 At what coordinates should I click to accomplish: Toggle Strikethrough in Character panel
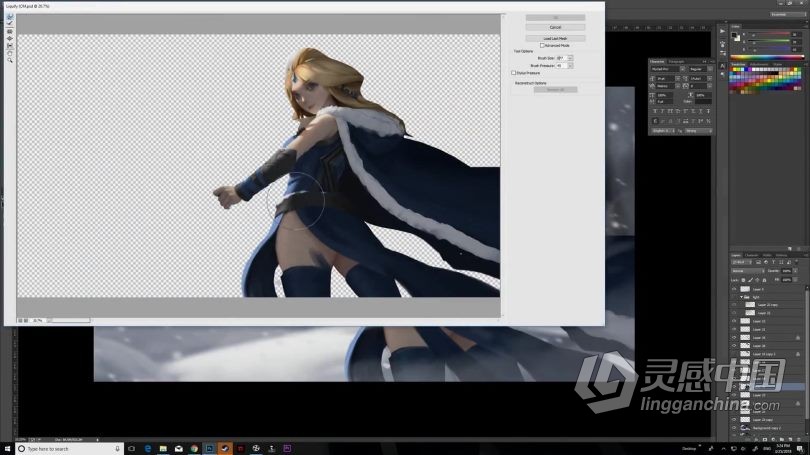pos(708,111)
